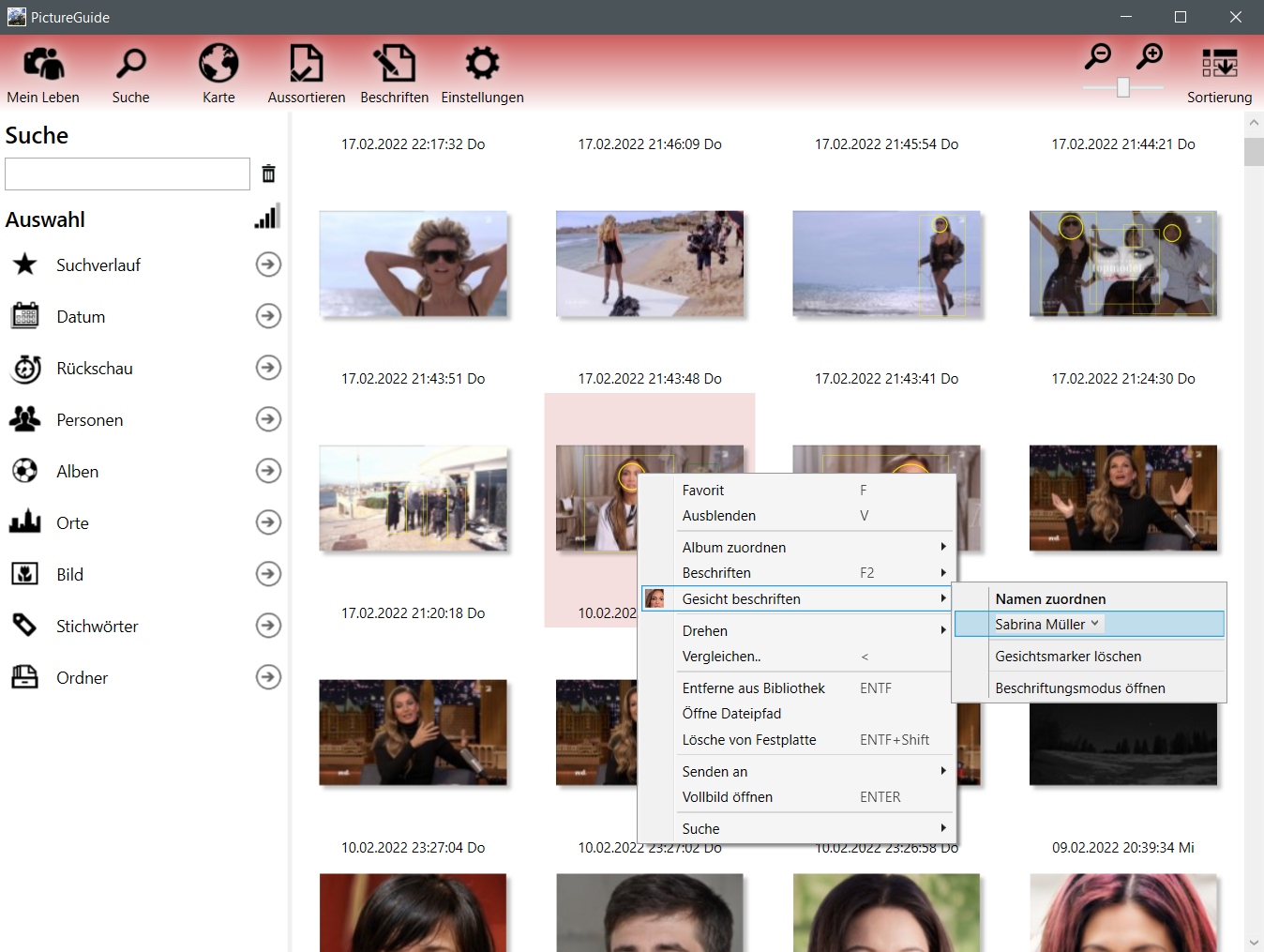Screen dimensions: 1264x952
Task: Click the Orte skyline icon
Action: 25,521
